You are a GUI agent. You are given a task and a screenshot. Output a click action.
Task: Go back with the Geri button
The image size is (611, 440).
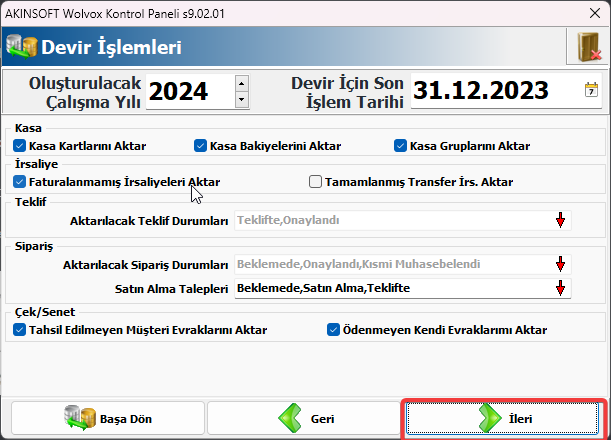[x=304, y=418]
